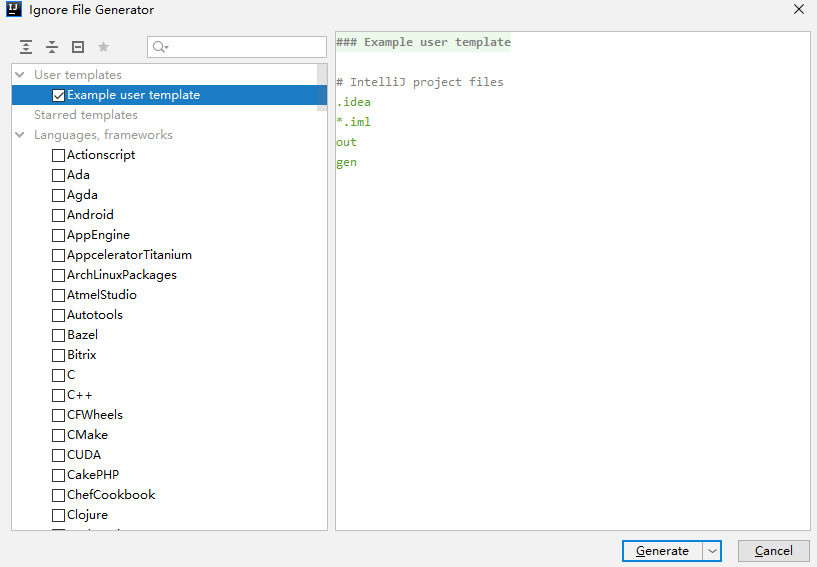
Task: Check the Ada checkbox
Action: click(58, 175)
